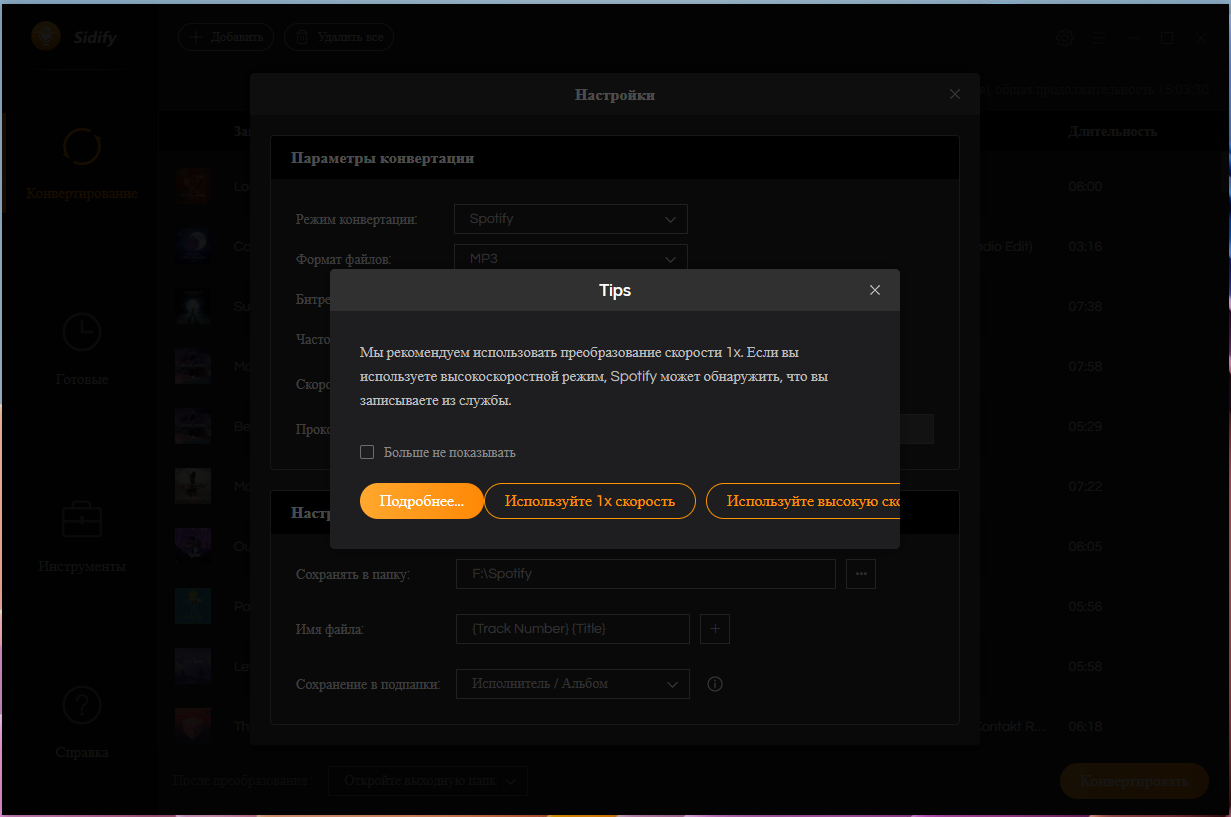Screen dimensions: 1231x817
Task: Open the 'Режим конвертации' Spotify dropdown
Action: point(571,218)
